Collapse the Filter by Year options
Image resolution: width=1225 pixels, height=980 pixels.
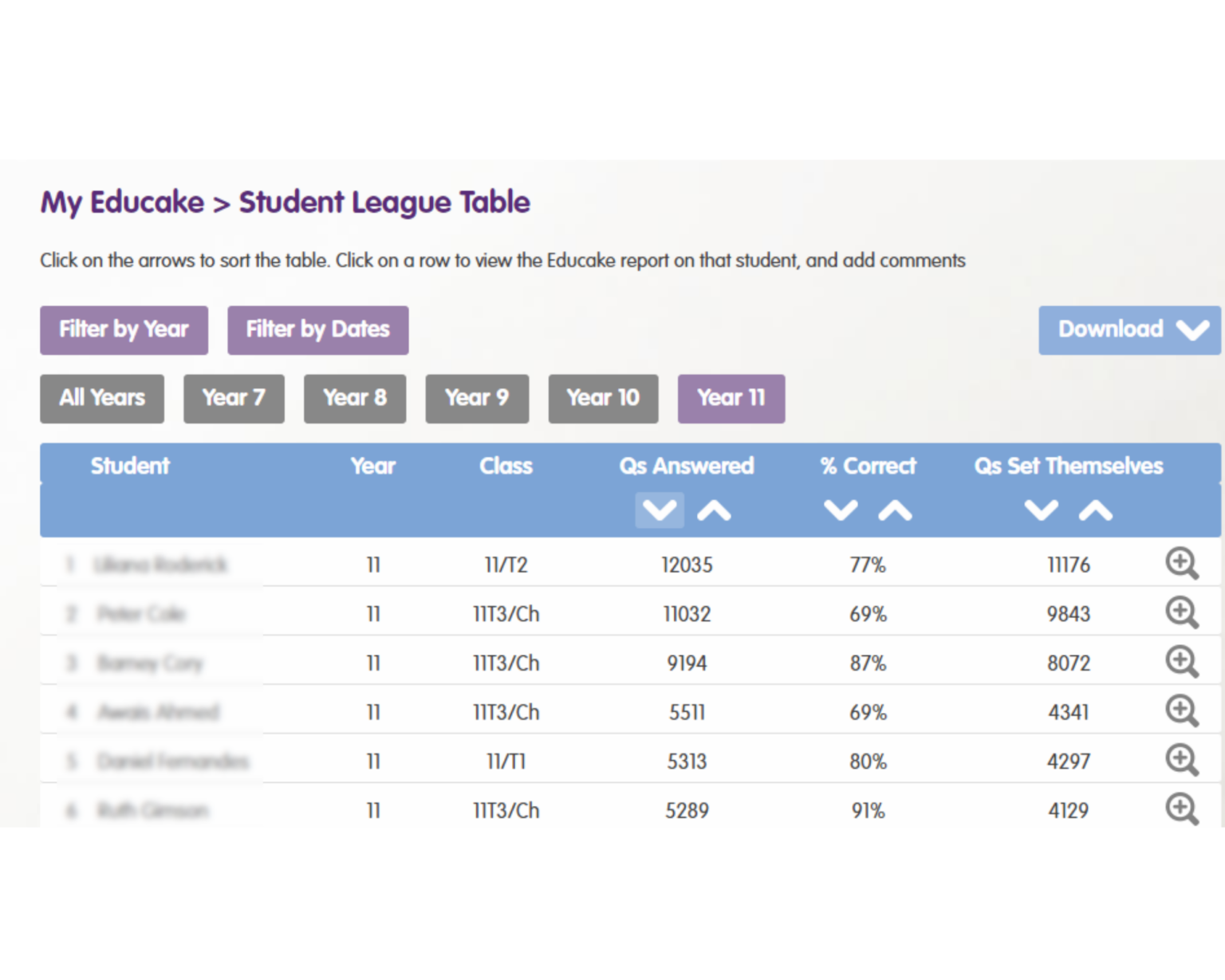coord(124,329)
